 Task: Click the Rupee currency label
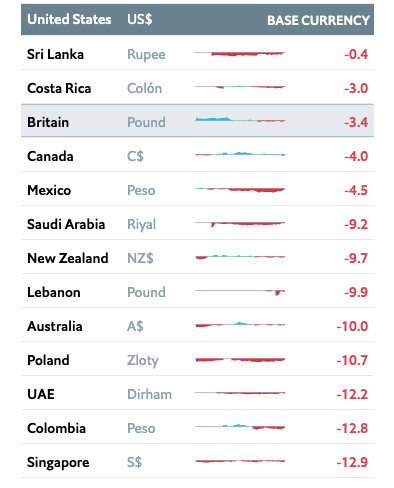146,54
